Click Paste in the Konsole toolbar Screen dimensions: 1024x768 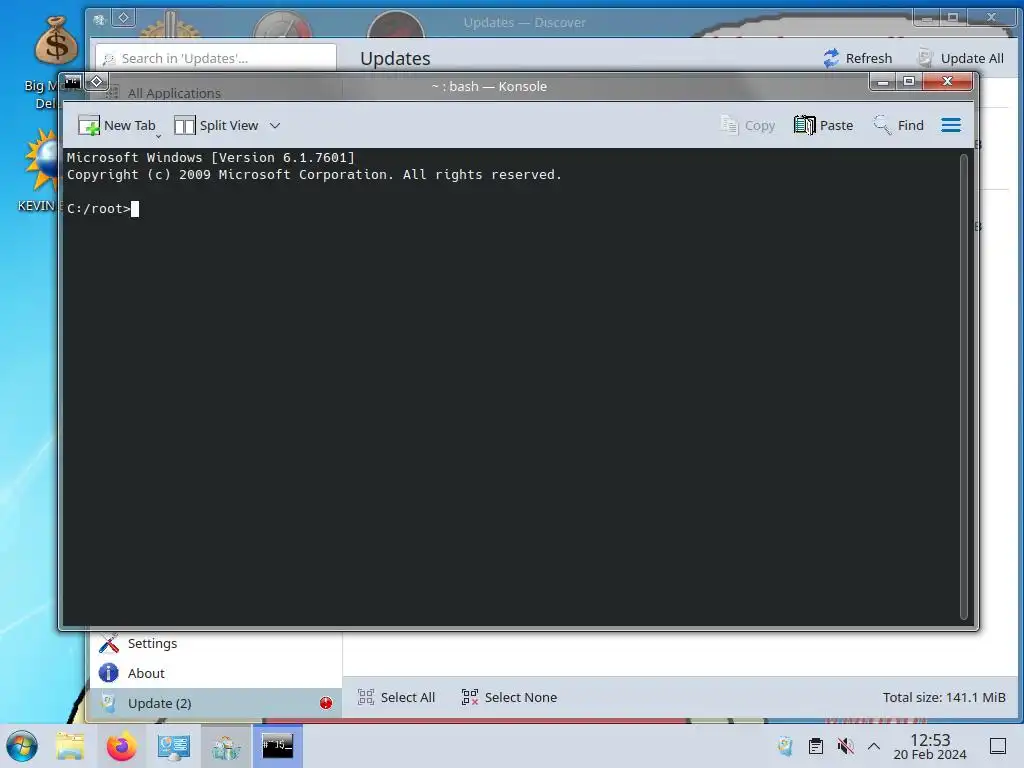coord(824,125)
